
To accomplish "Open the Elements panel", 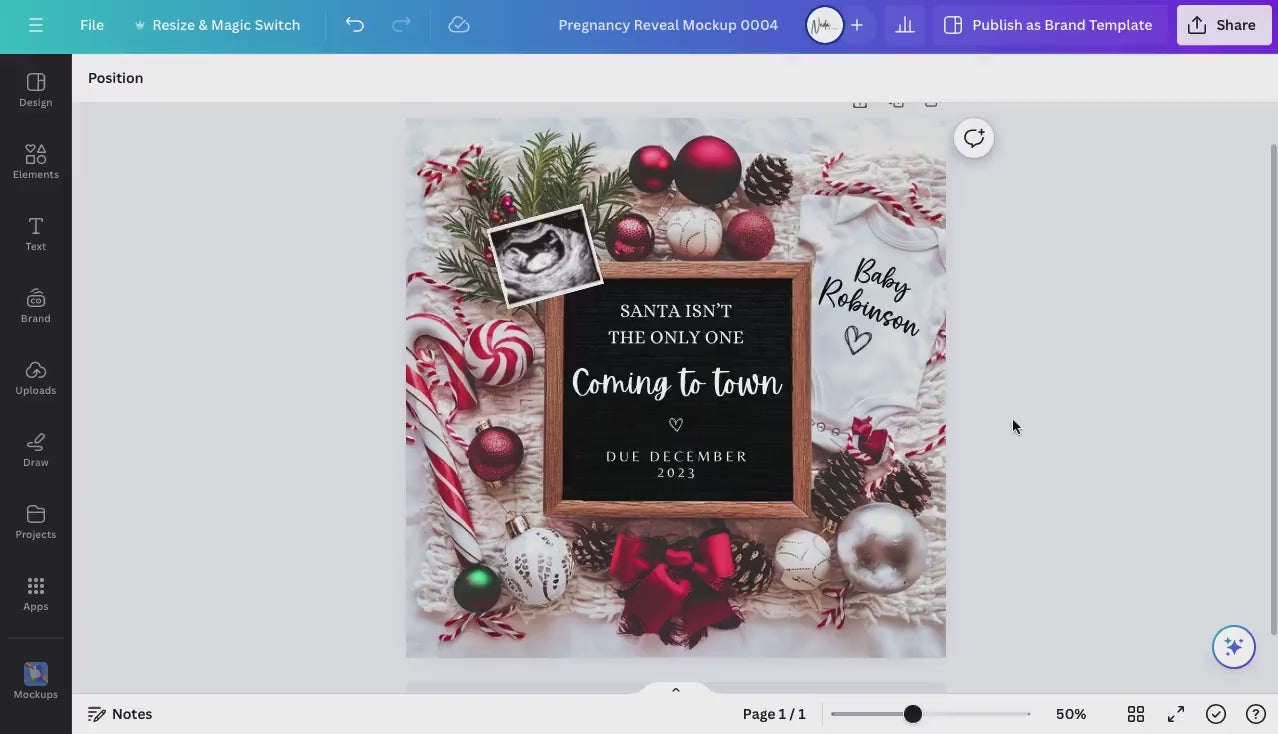I will [x=36, y=161].
